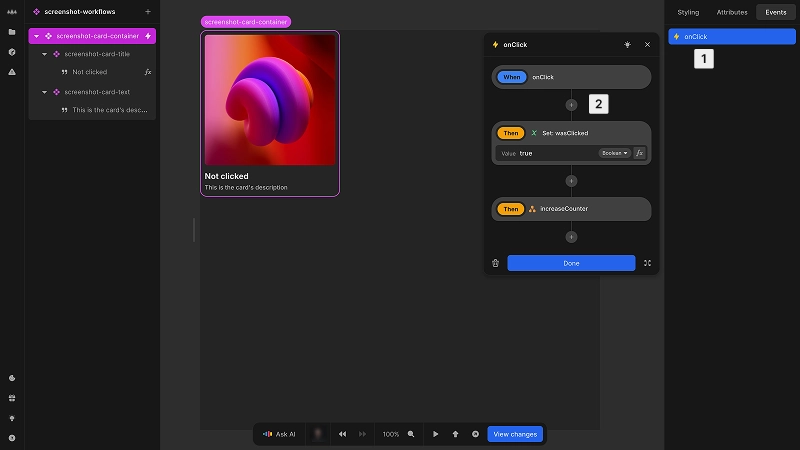Click the View changes button

pos(515,434)
